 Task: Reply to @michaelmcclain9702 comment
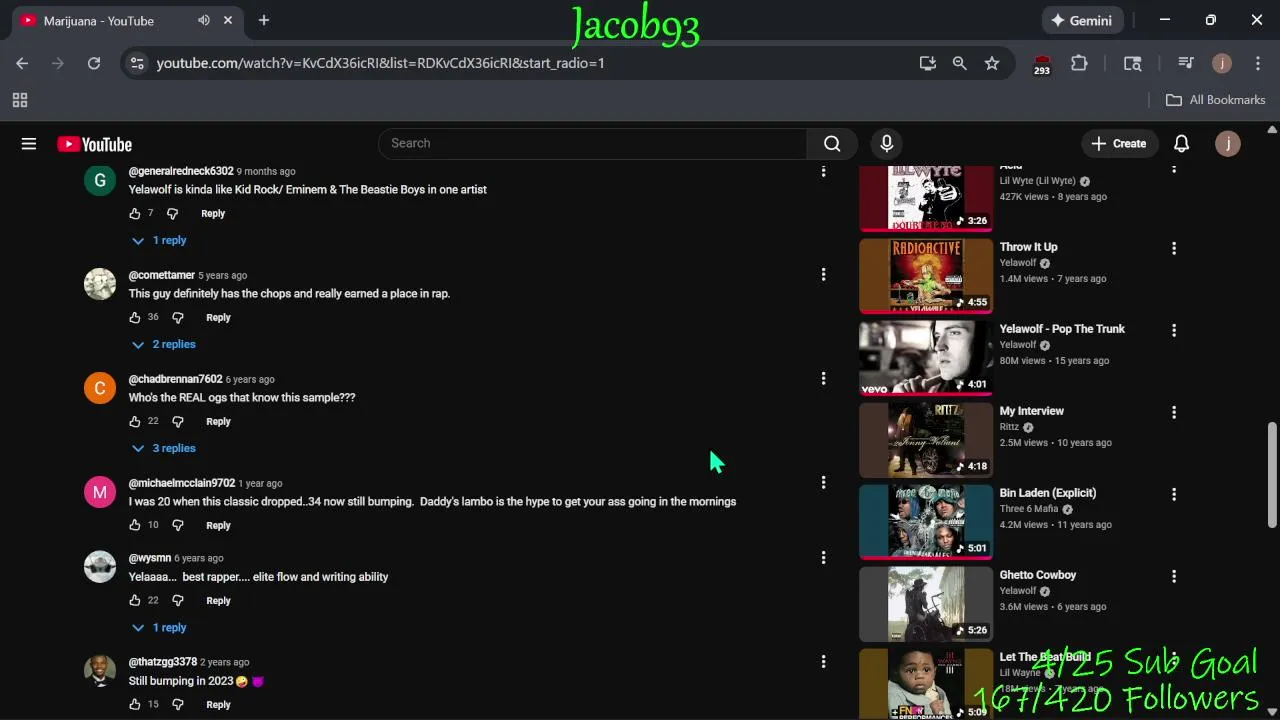pyautogui.click(x=218, y=526)
